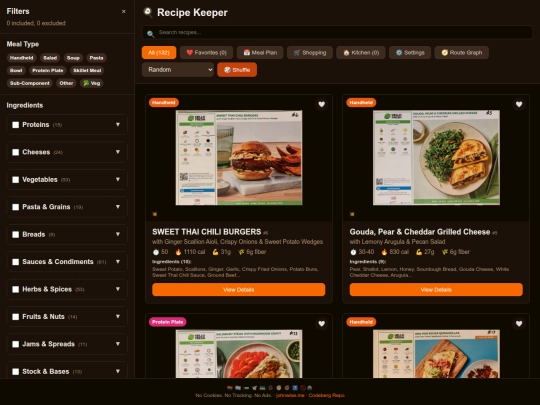Viewport: 540px width, 405px height.
Task: Toggle the Fruits & Nuts checkbox
Action: point(15,316)
